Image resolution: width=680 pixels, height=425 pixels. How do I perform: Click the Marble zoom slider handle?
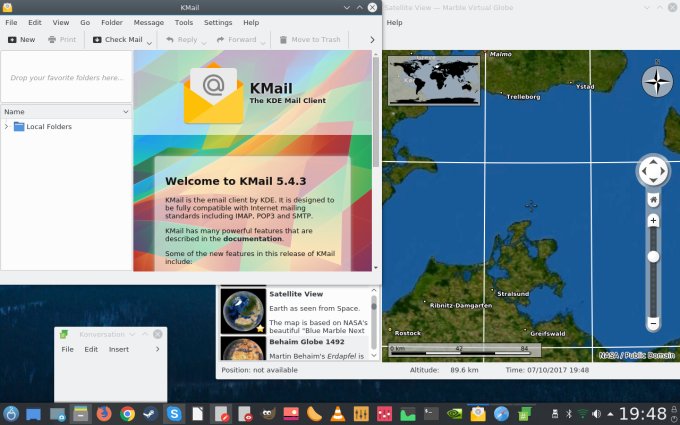653,256
